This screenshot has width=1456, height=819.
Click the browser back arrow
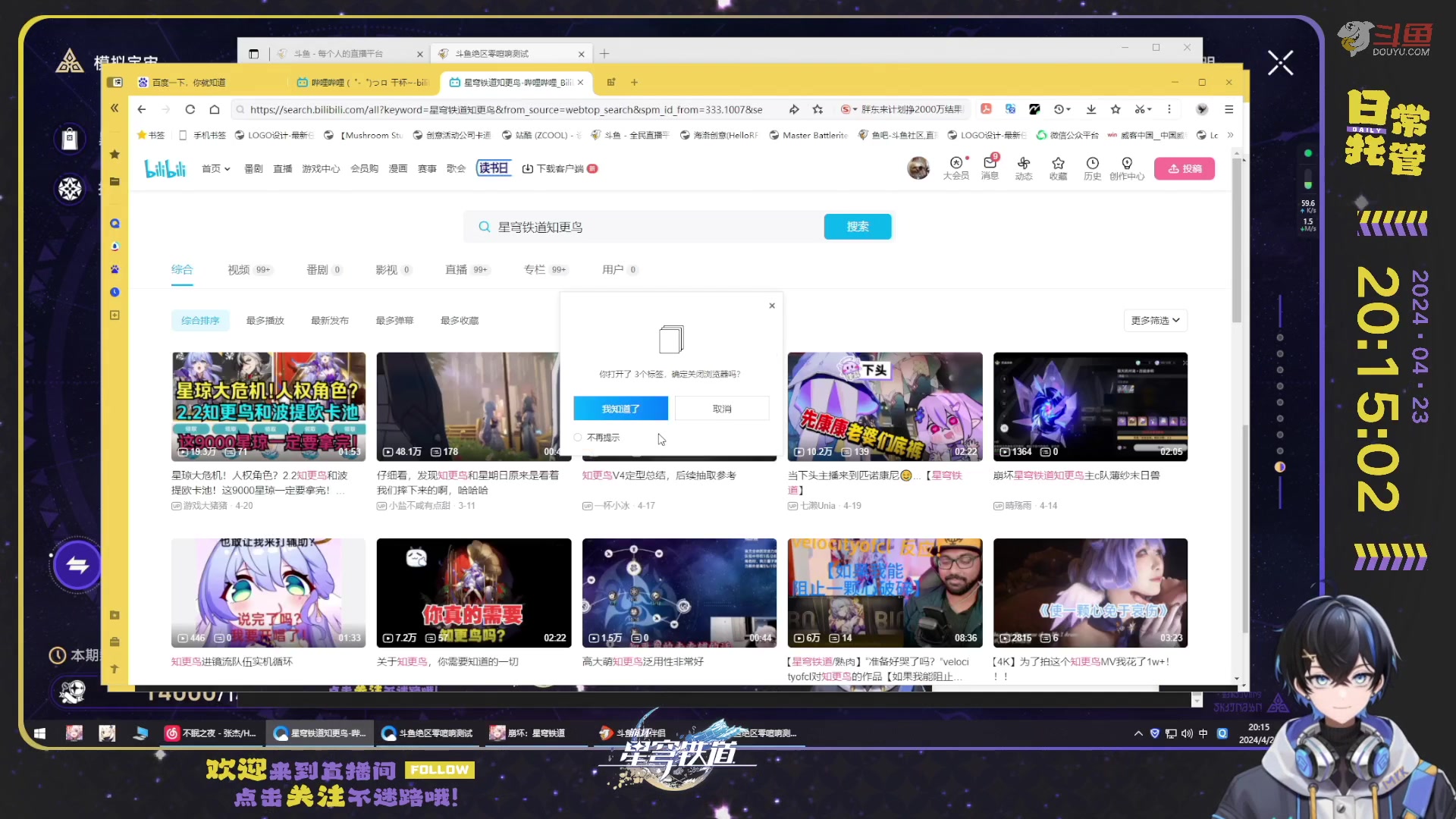[x=142, y=109]
